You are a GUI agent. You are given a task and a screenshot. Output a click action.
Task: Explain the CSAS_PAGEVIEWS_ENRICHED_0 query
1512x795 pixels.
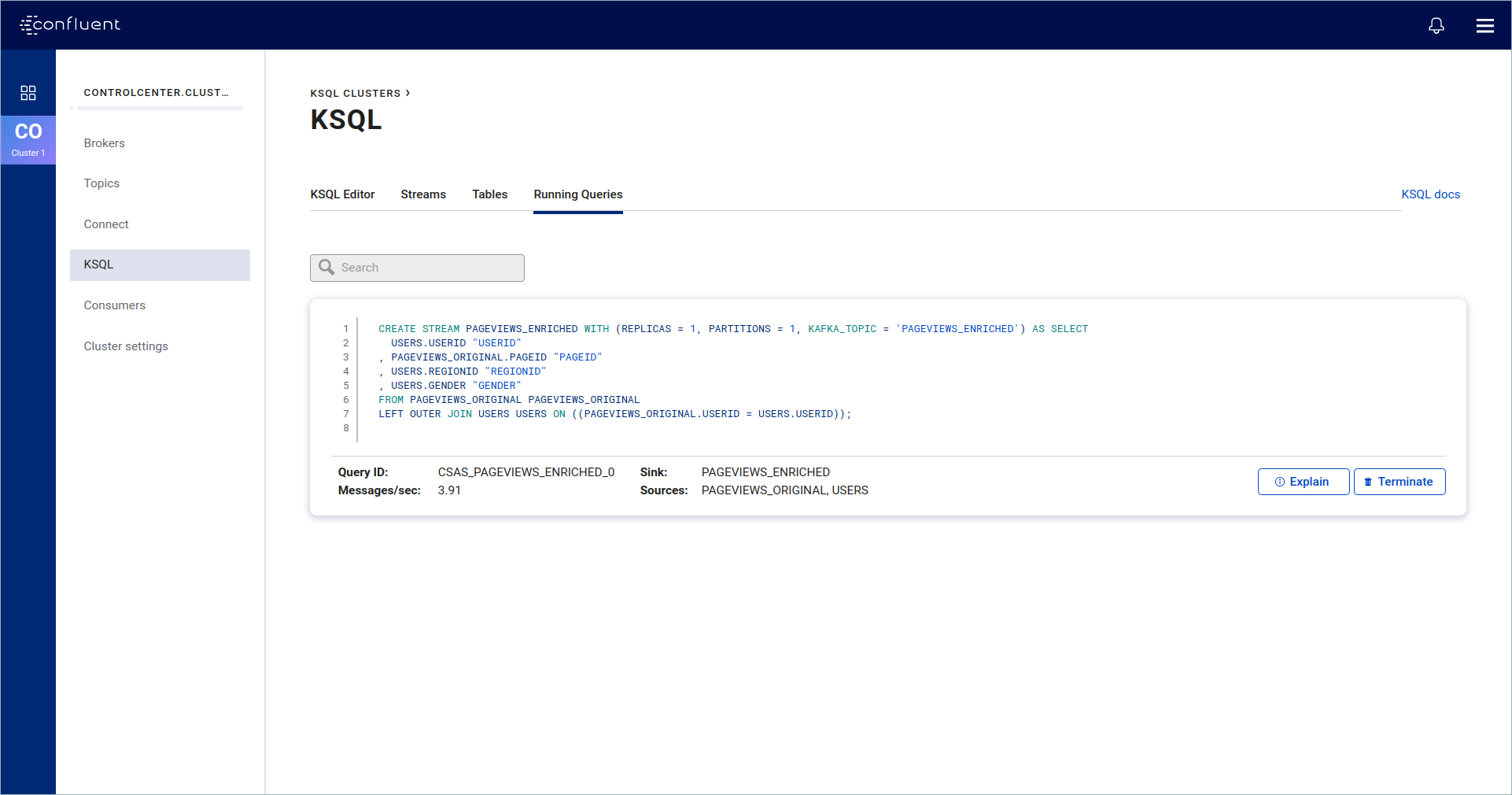(1303, 482)
